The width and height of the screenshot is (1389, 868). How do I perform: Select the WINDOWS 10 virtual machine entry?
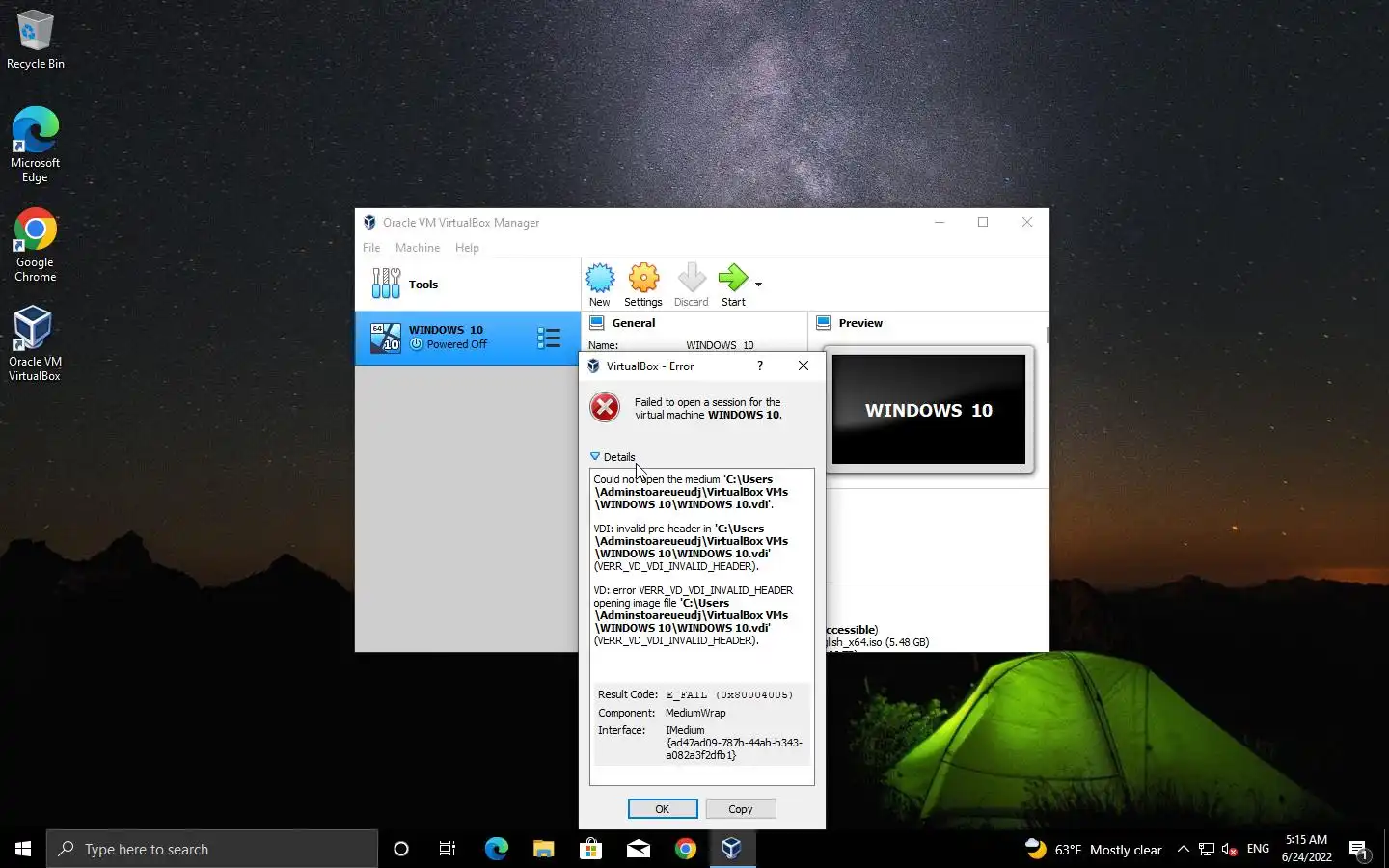(468, 338)
